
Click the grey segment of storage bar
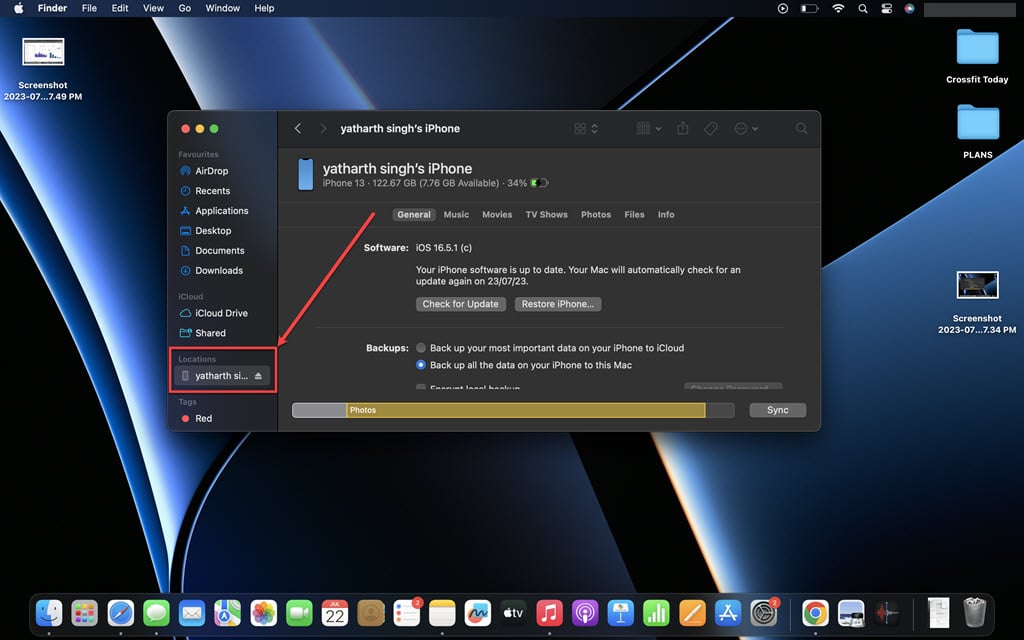tap(319, 410)
